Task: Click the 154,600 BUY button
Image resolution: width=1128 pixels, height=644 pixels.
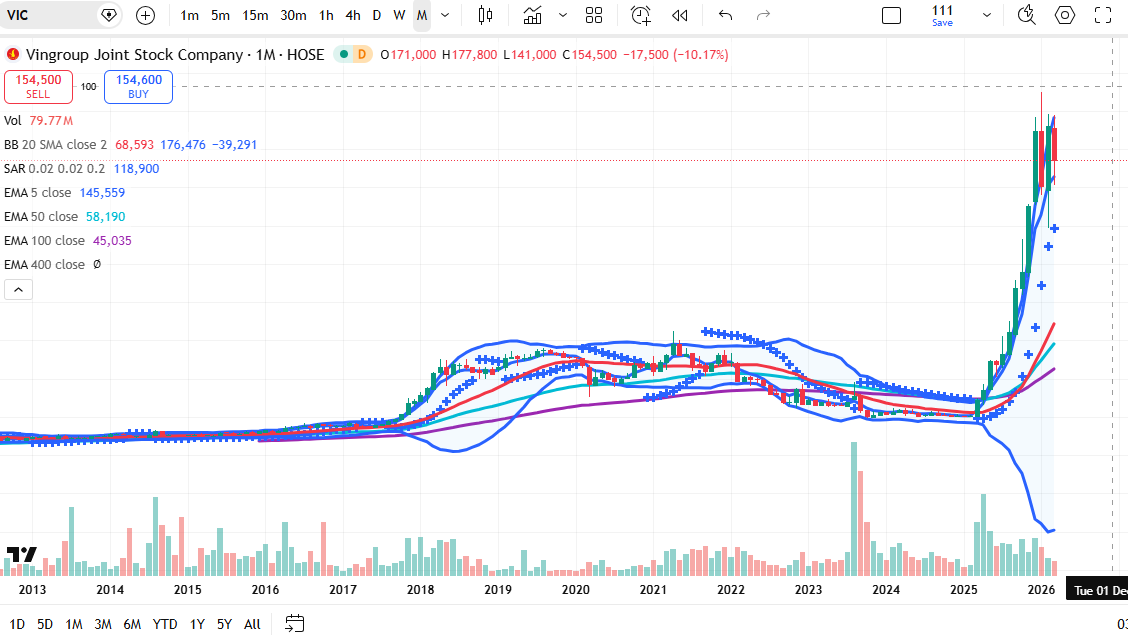Action: (139, 87)
